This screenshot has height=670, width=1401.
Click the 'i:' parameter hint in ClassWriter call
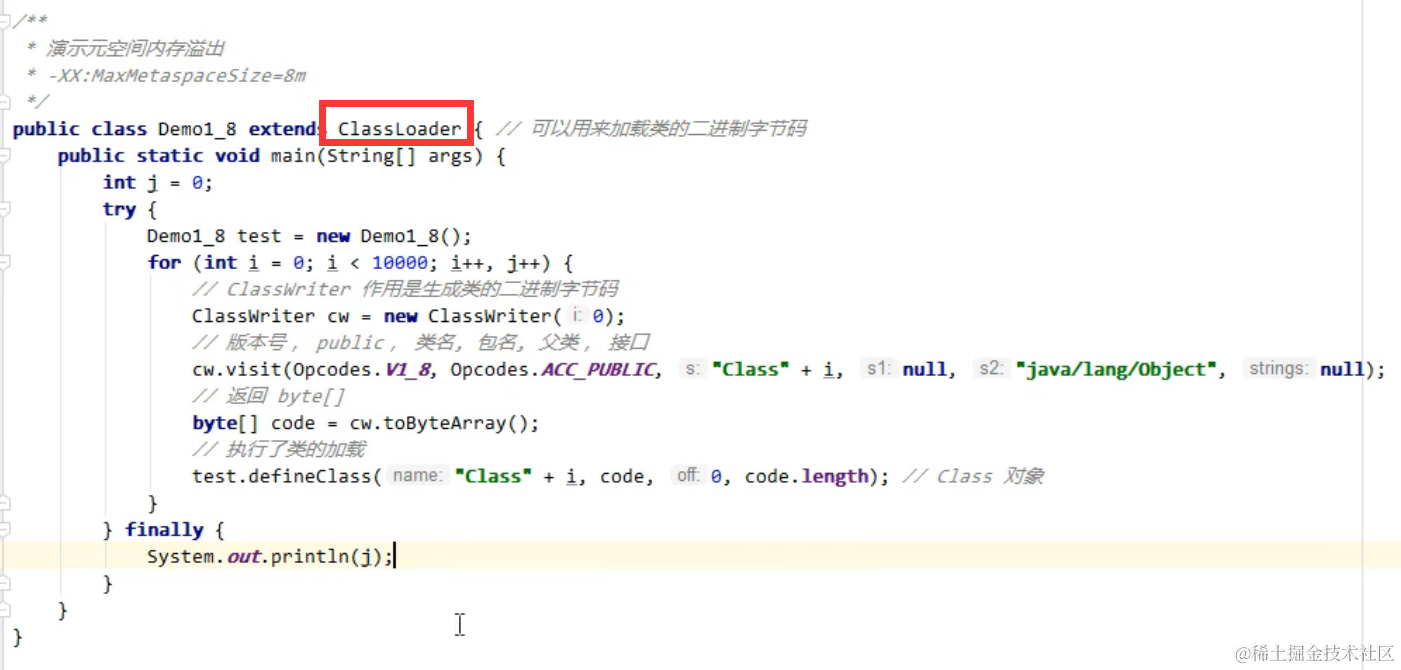coord(577,316)
